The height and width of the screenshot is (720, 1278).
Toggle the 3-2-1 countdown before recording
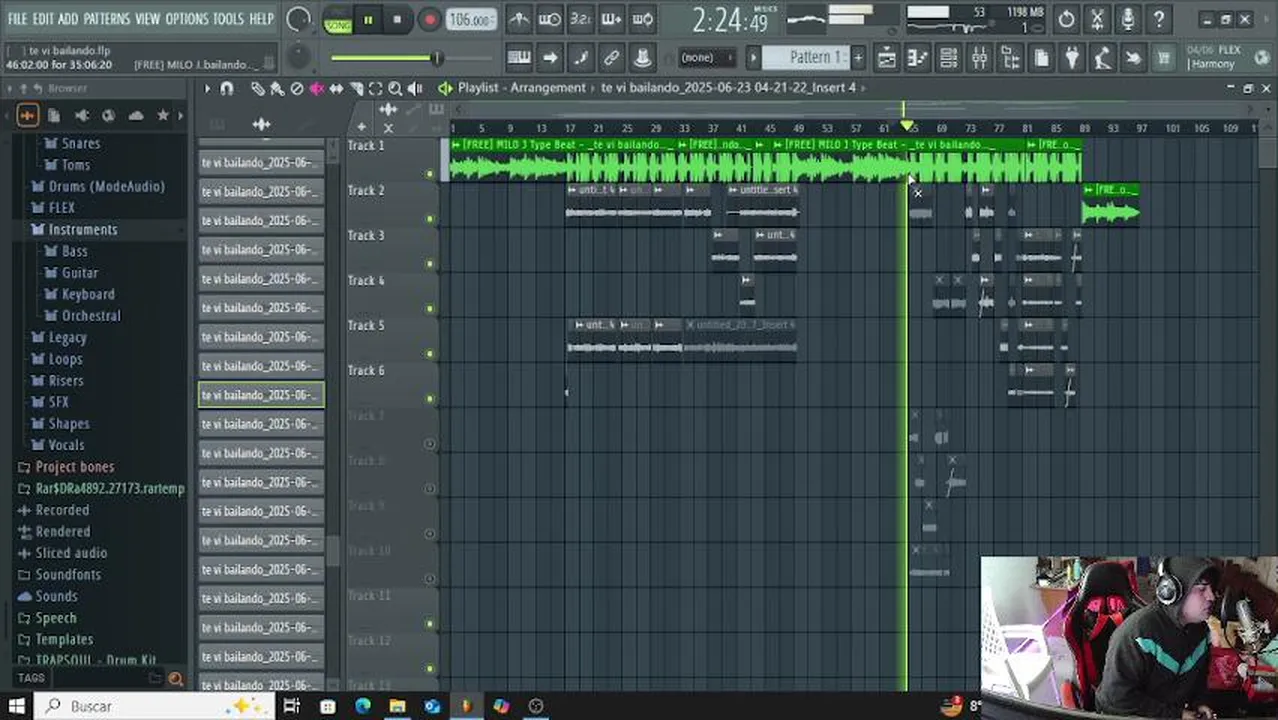(580, 19)
